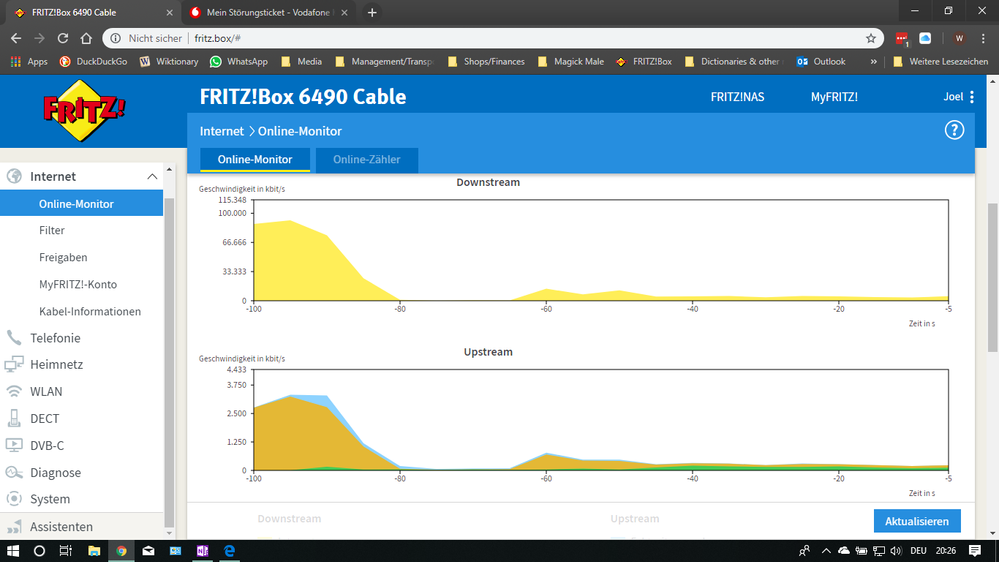This screenshot has height=562, width=999.
Task: Click the page vertical scrollbar thumb
Action: pos(993,277)
